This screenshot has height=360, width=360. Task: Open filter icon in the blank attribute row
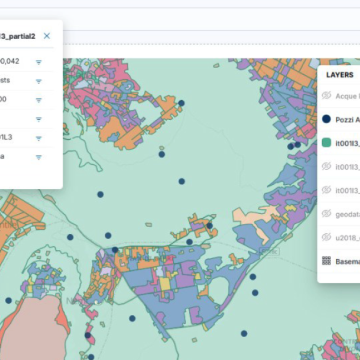[x=39, y=119]
